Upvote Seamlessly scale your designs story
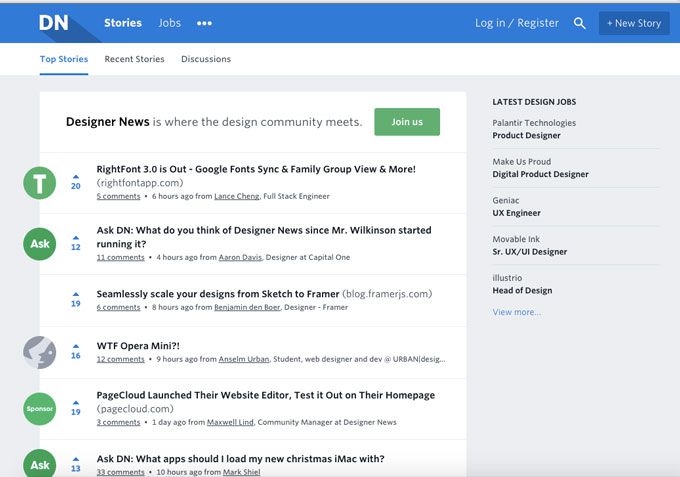This screenshot has height=477, width=680. [76, 294]
